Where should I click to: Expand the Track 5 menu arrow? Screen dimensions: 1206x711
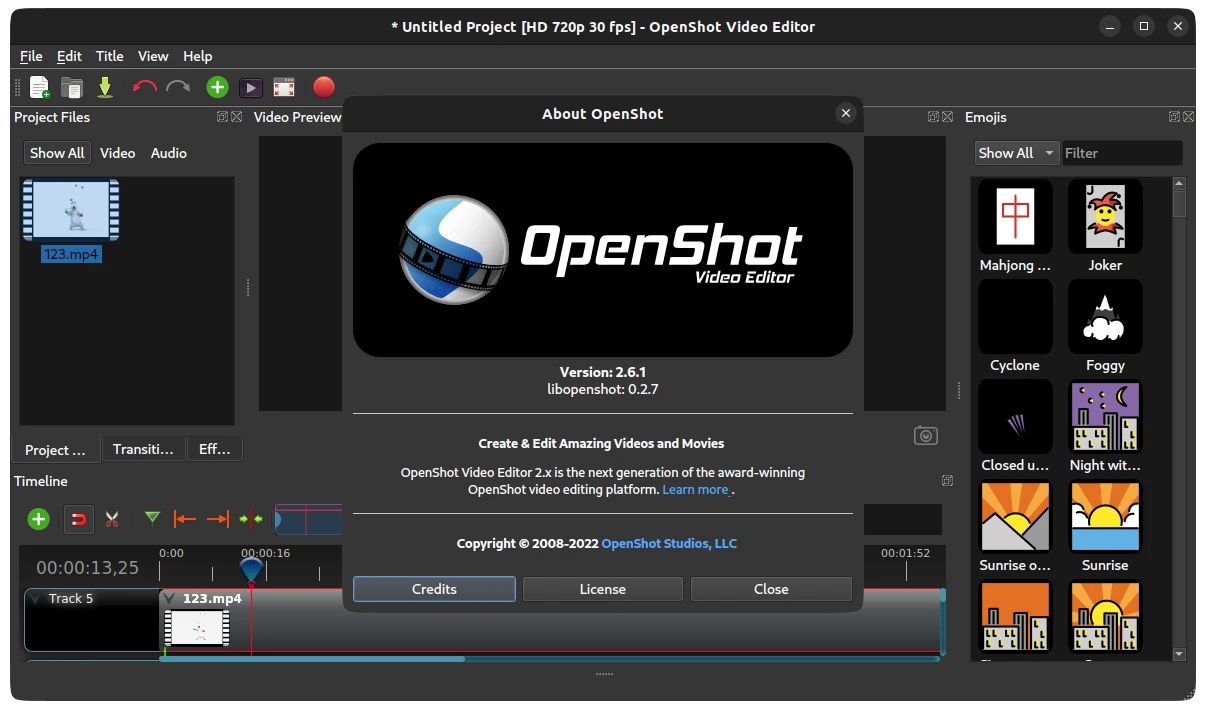coord(37,599)
